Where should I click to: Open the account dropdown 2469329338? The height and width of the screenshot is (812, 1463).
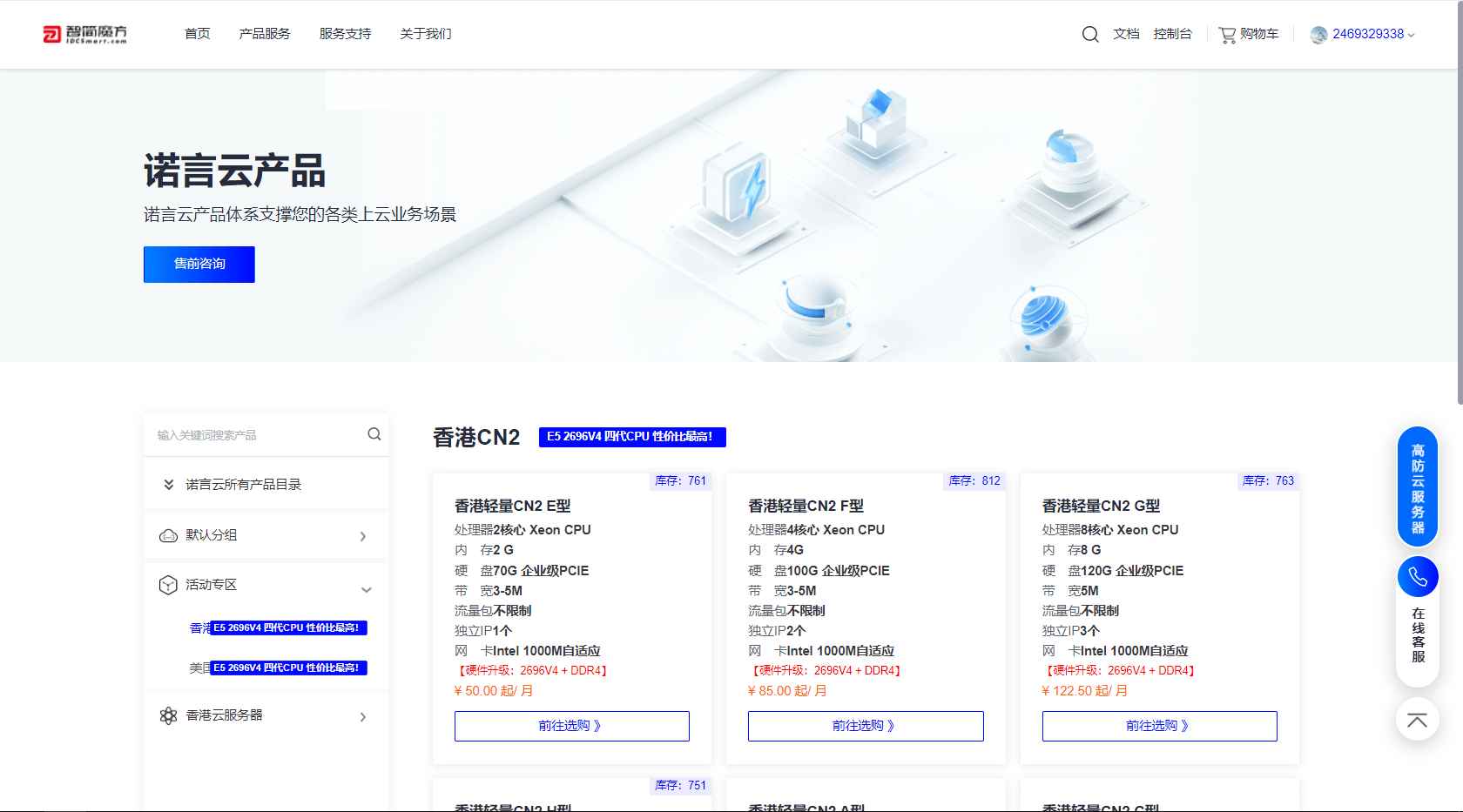coord(1372,34)
